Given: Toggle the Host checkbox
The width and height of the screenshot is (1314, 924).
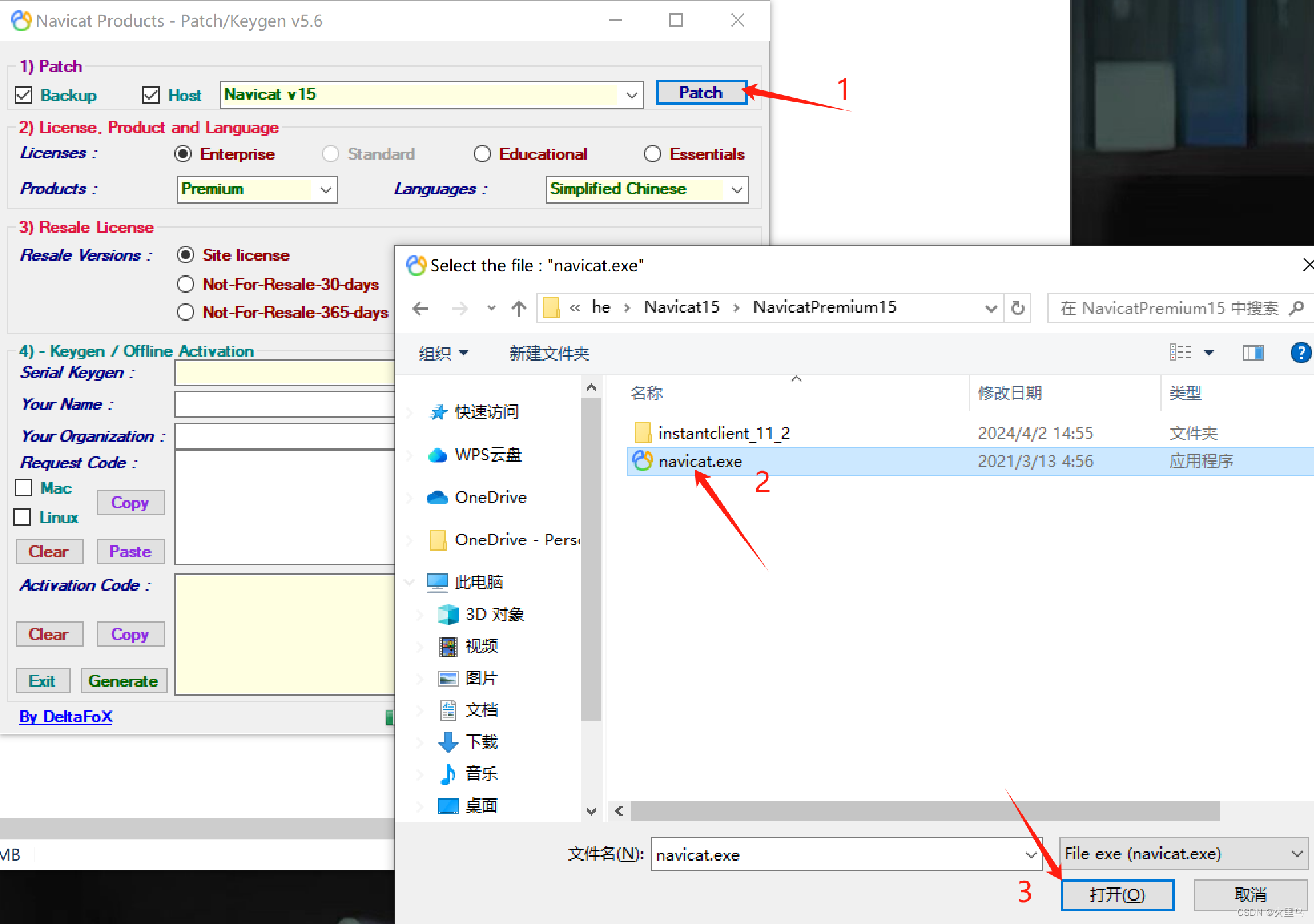Looking at the screenshot, I should [x=151, y=95].
